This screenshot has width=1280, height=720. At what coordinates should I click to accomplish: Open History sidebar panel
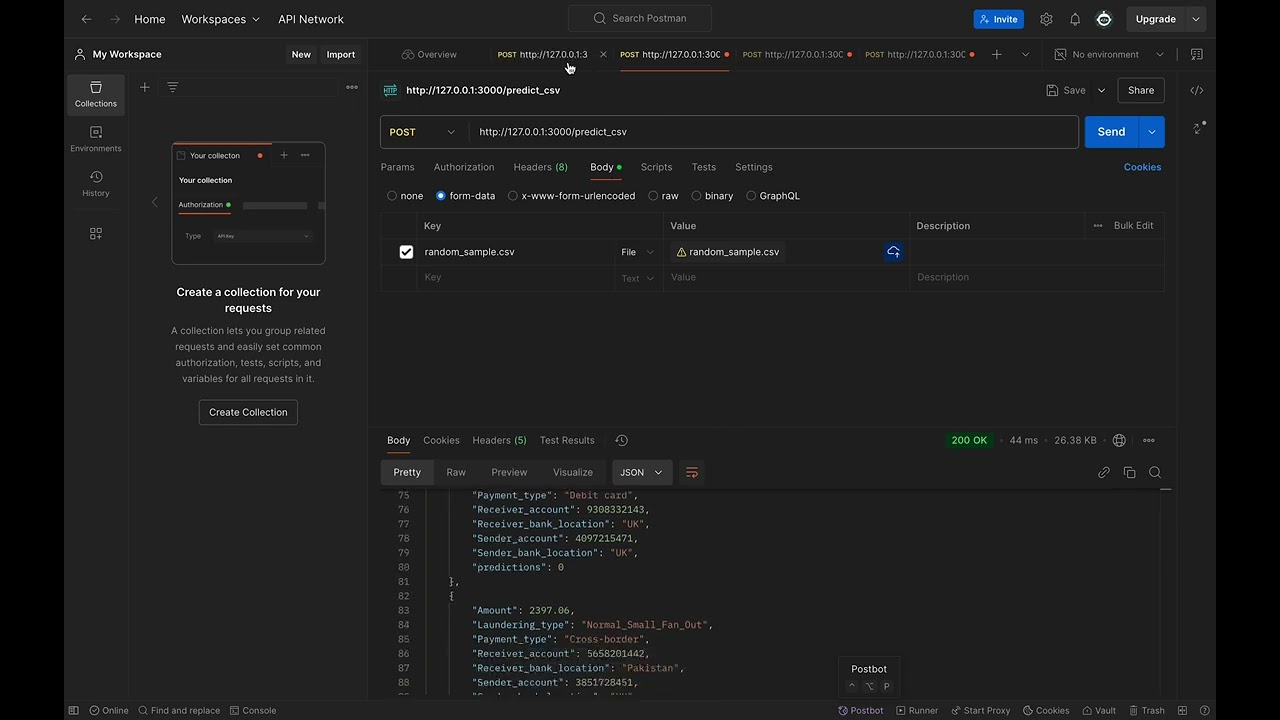point(96,184)
